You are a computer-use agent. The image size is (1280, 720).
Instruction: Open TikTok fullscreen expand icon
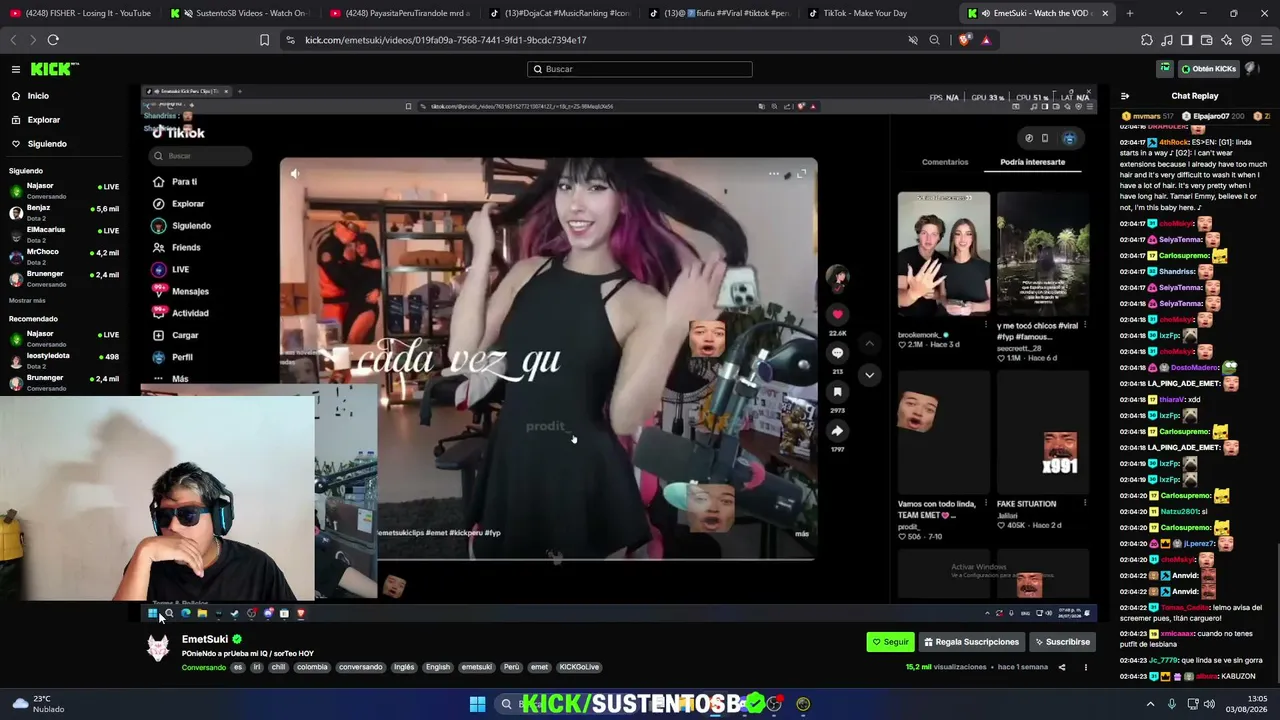pos(801,174)
